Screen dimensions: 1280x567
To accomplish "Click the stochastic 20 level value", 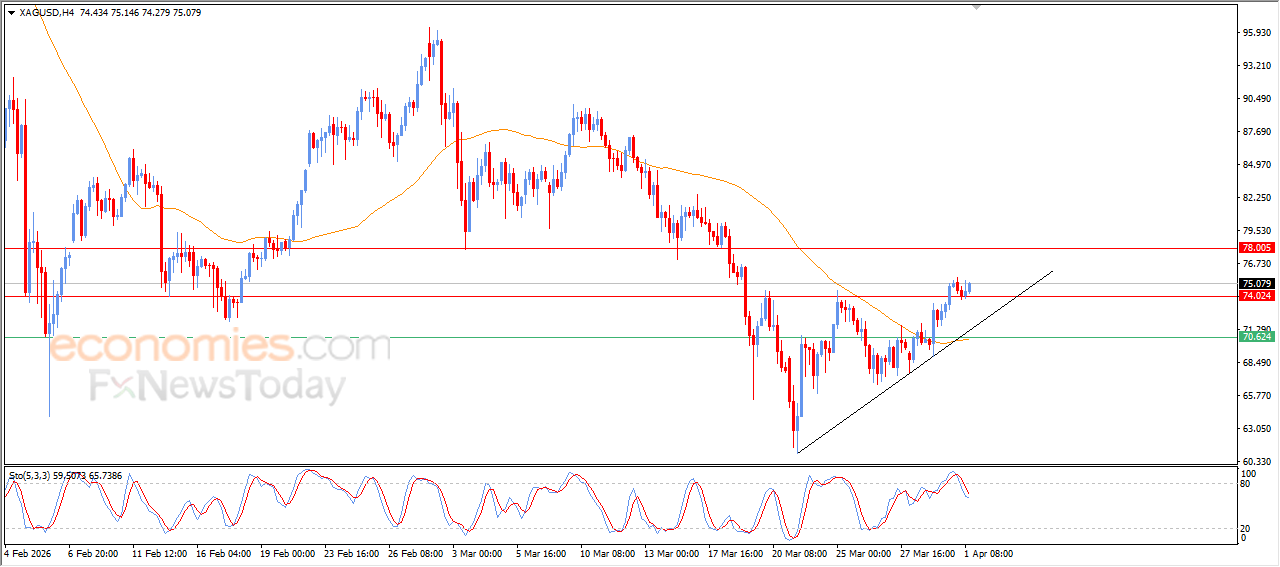I will pyautogui.click(x=1246, y=528).
